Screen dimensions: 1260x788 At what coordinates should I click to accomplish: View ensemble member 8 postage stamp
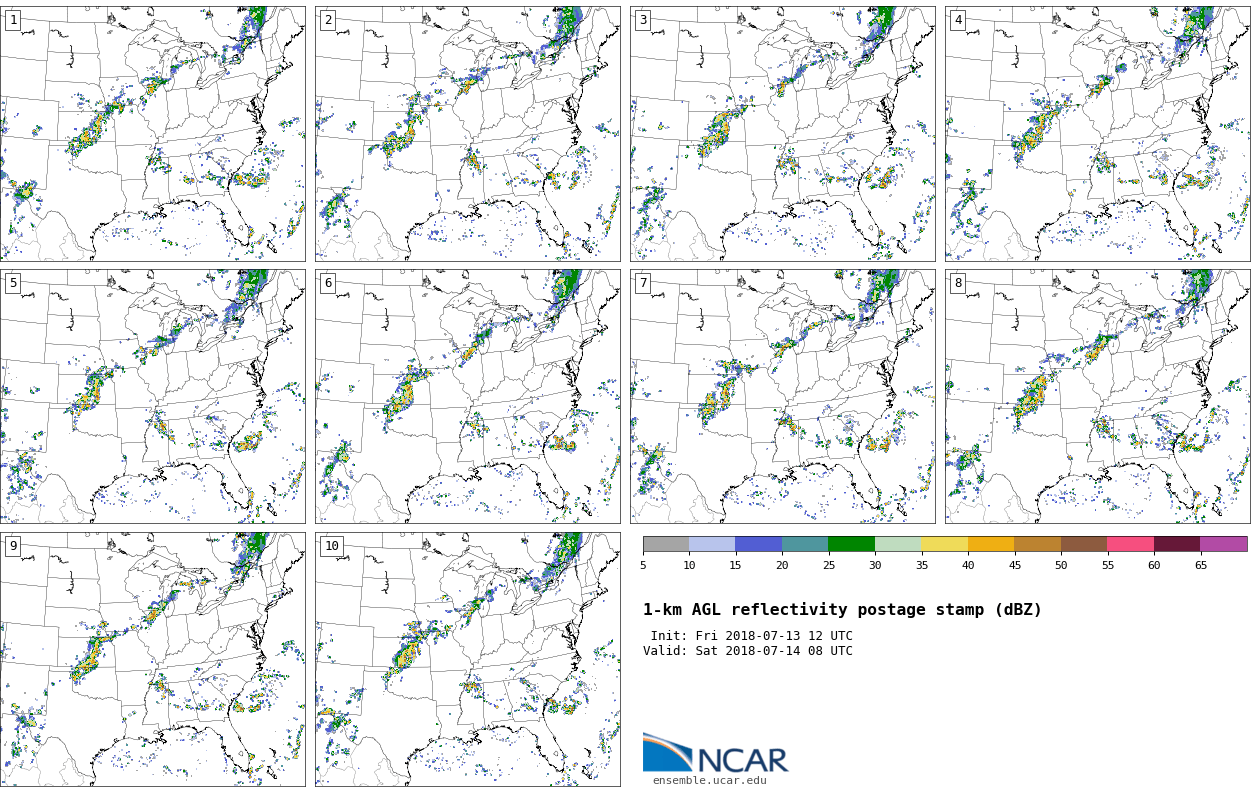coord(1098,397)
